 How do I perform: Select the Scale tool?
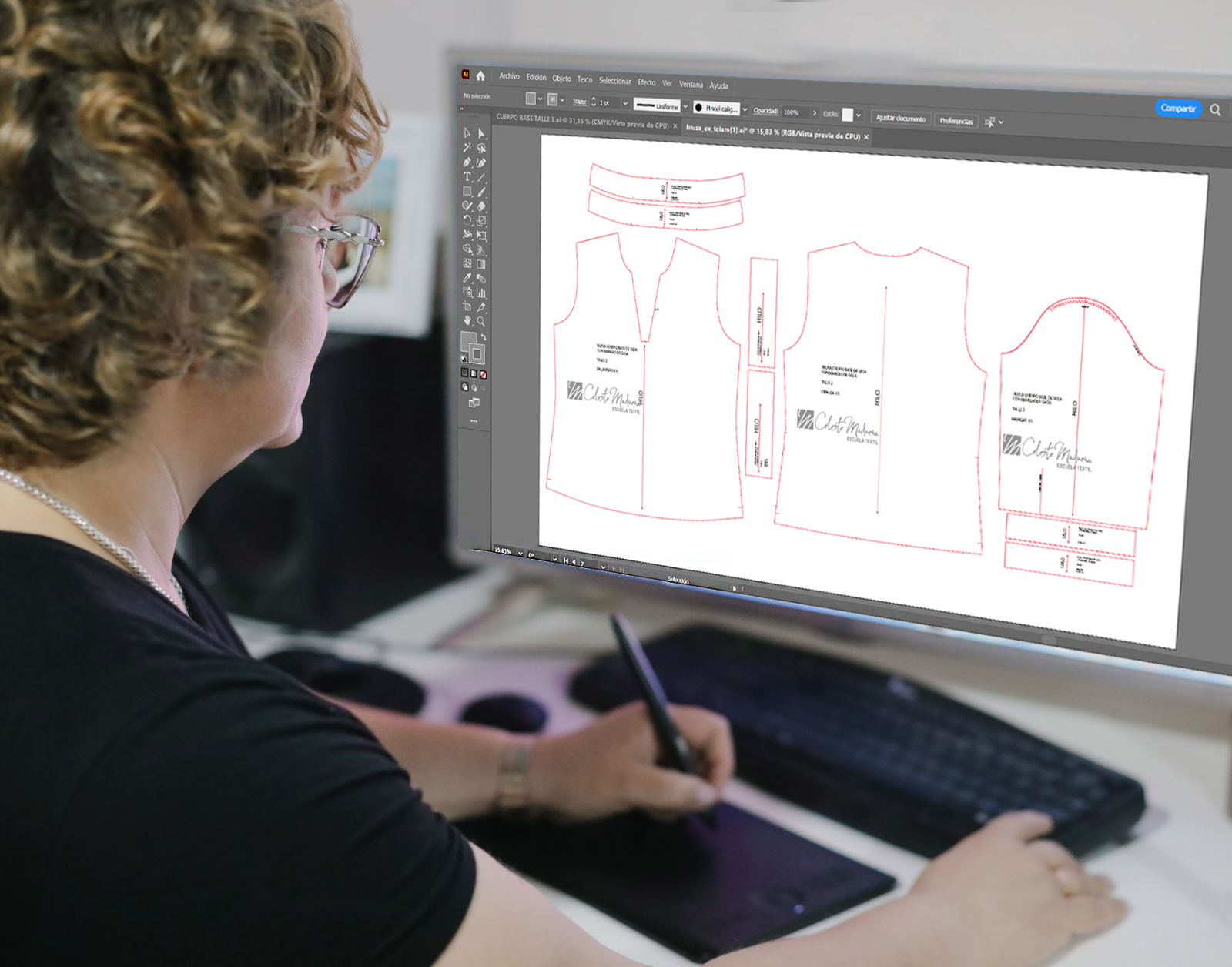tap(481, 220)
